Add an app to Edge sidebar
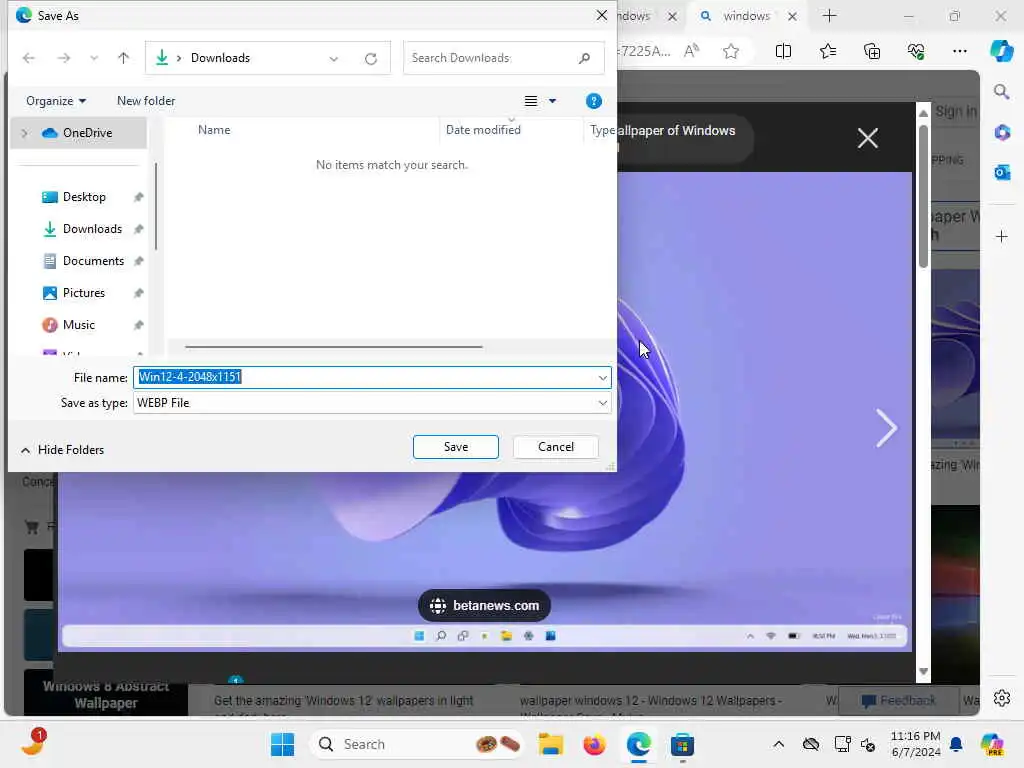 [x=1002, y=236]
